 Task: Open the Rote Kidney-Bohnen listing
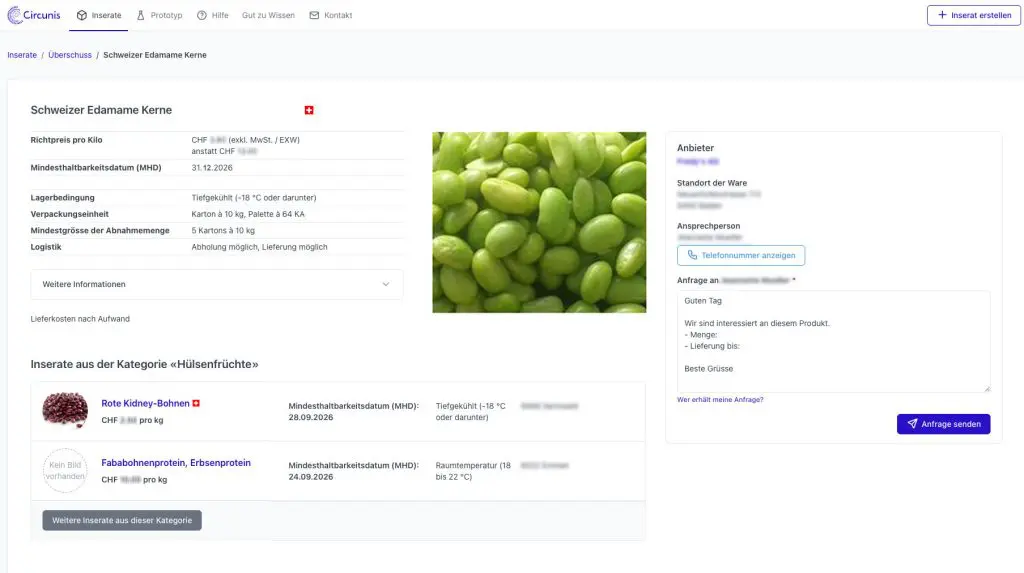(x=145, y=403)
